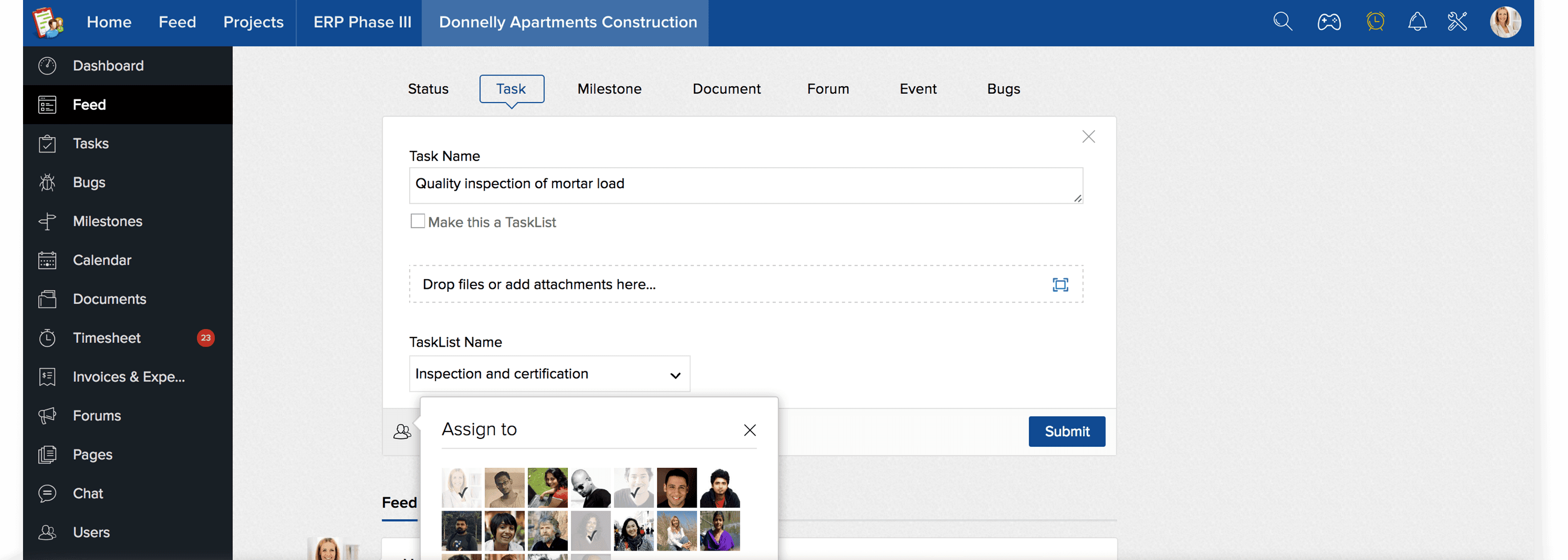Switch to the Milestone tab
This screenshot has height=560, width=1568.
coord(609,89)
